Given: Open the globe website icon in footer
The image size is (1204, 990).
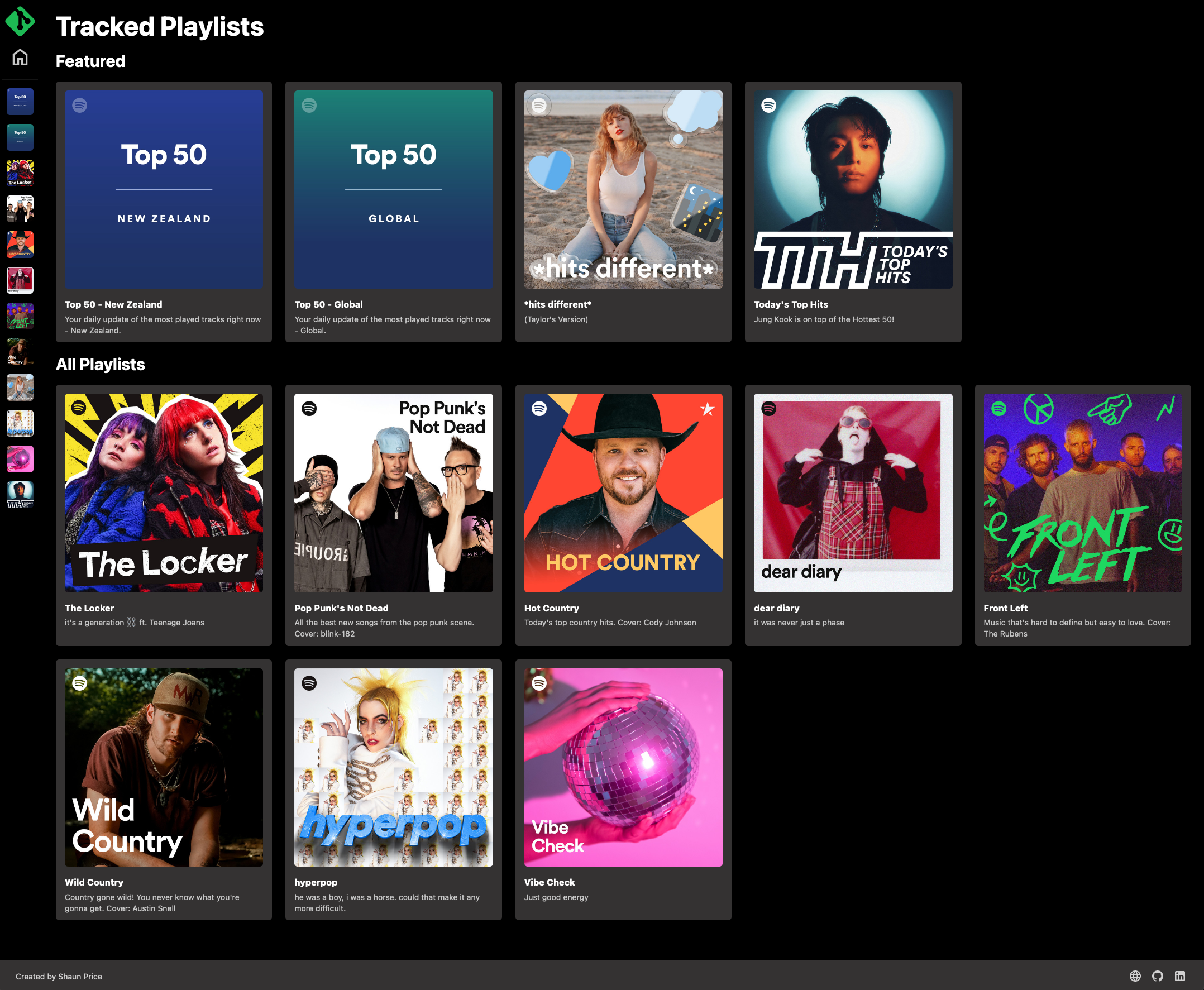Looking at the screenshot, I should coord(1135,975).
